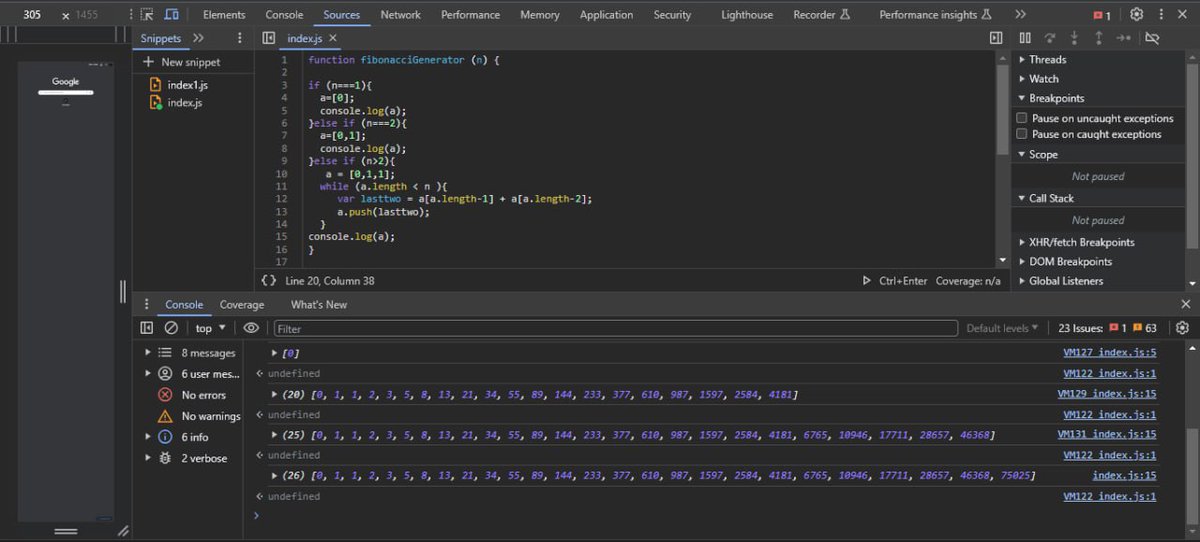1200x542 pixels.
Task: Click the Step icon in debugger toolbar
Action: coord(1124,38)
